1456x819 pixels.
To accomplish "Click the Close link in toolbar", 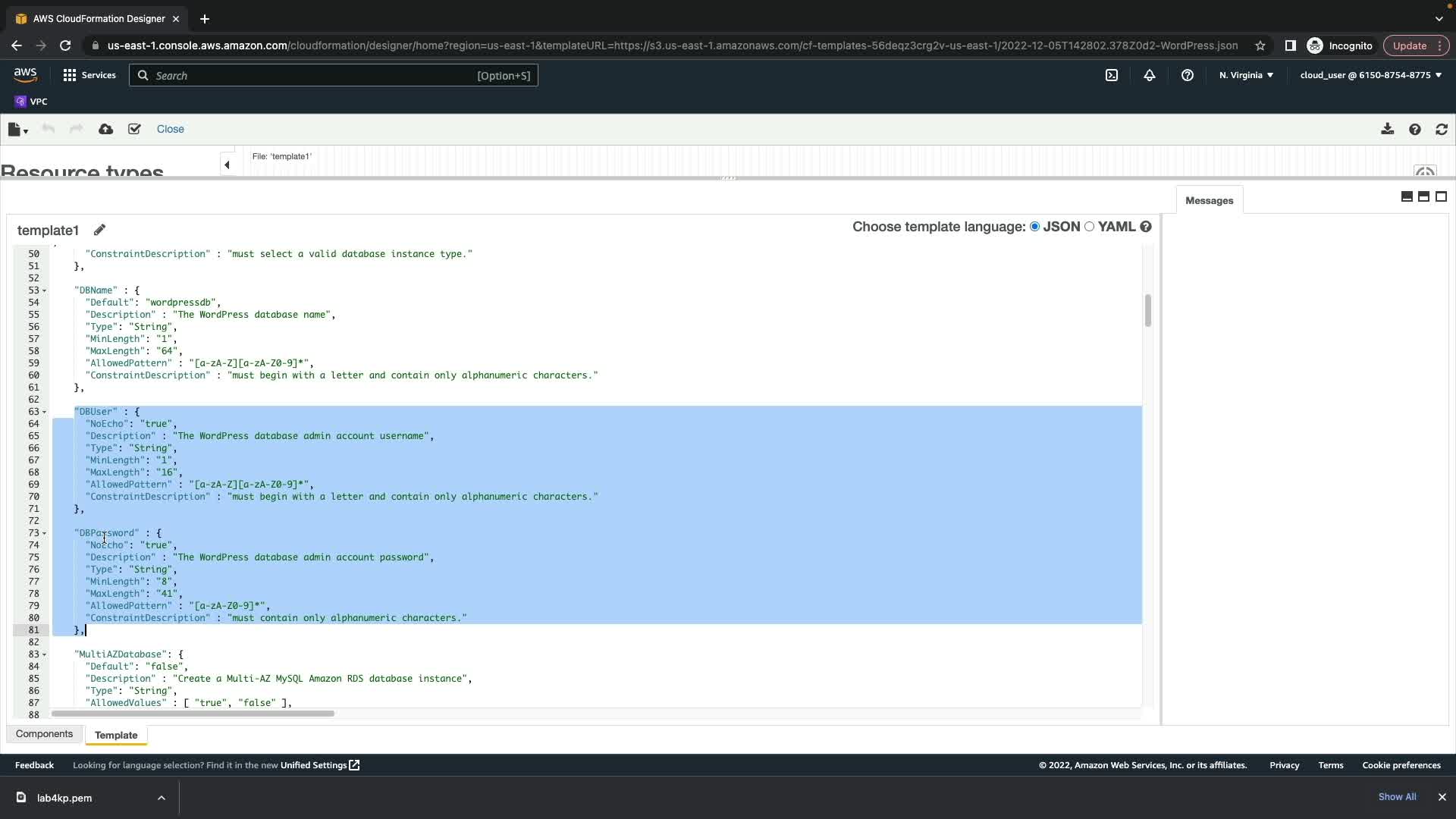I will 170,129.
